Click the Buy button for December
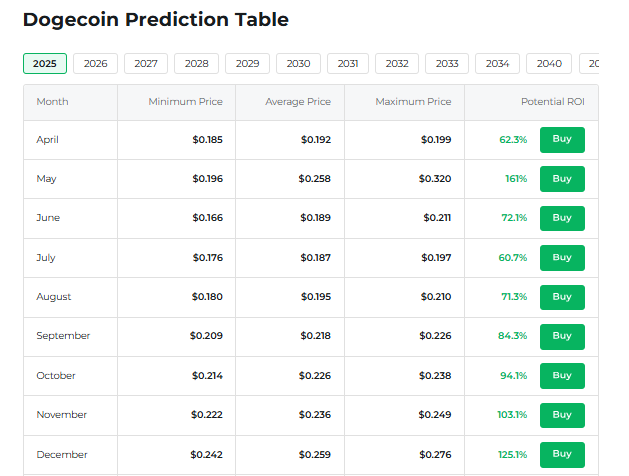 coord(562,455)
